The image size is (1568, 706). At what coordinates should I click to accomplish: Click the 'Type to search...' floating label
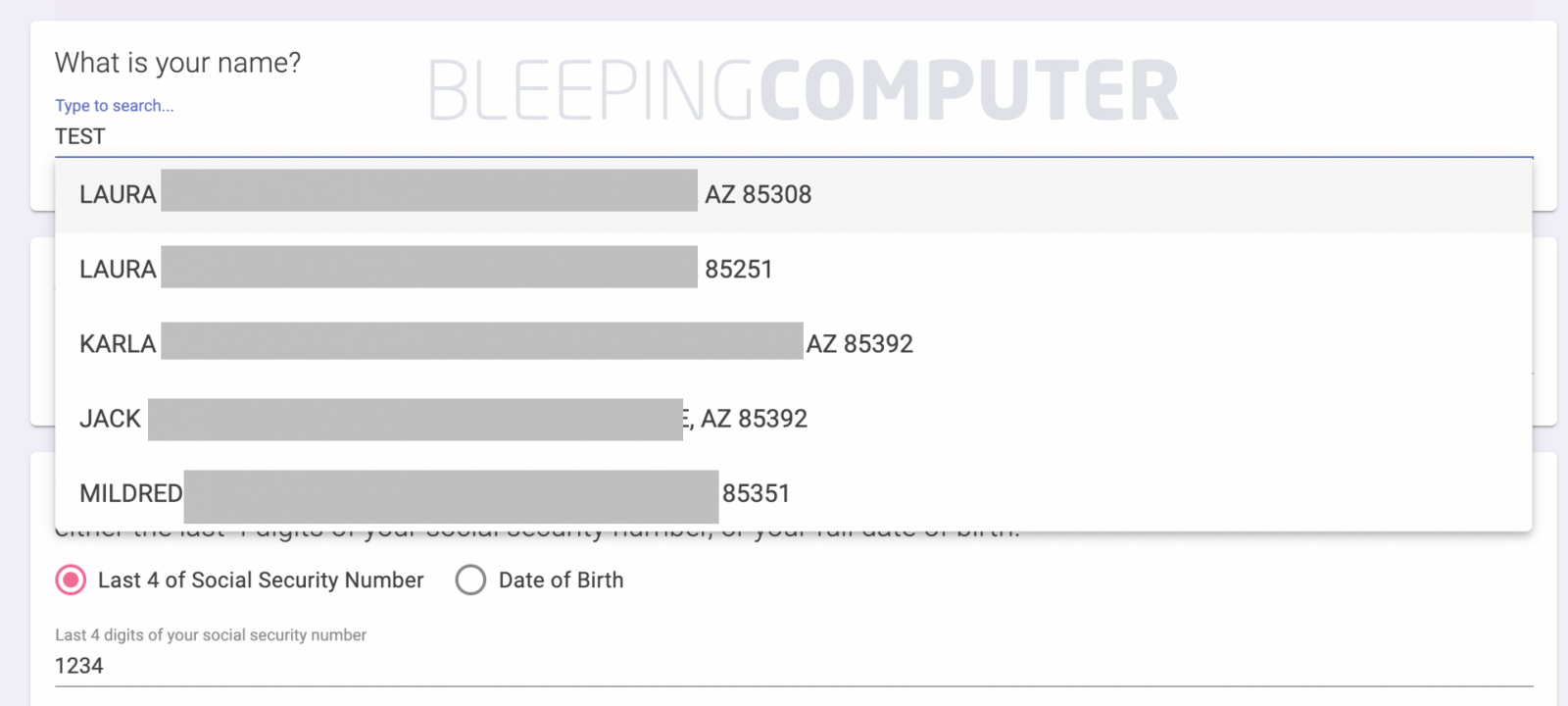114,106
